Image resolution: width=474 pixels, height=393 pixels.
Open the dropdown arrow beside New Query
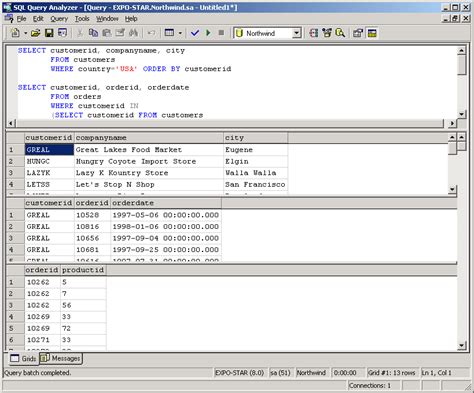coord(25,33)
